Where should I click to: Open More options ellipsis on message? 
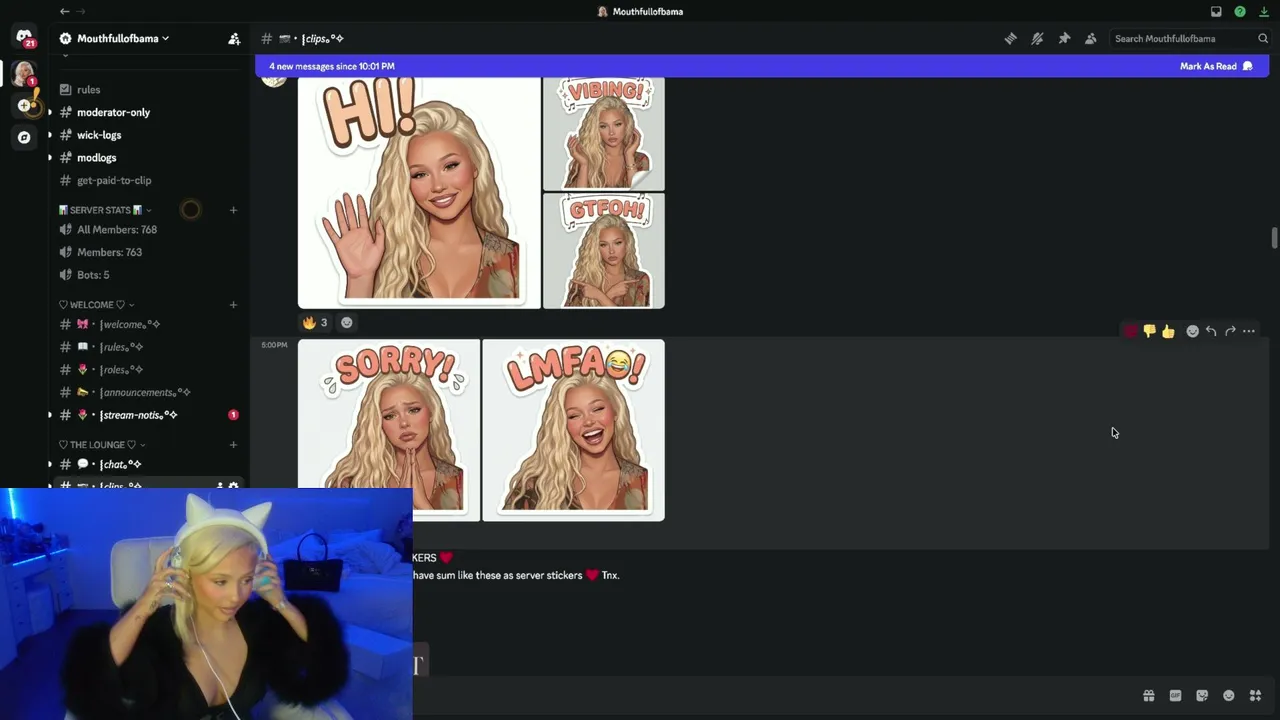tap(1249, 331)
